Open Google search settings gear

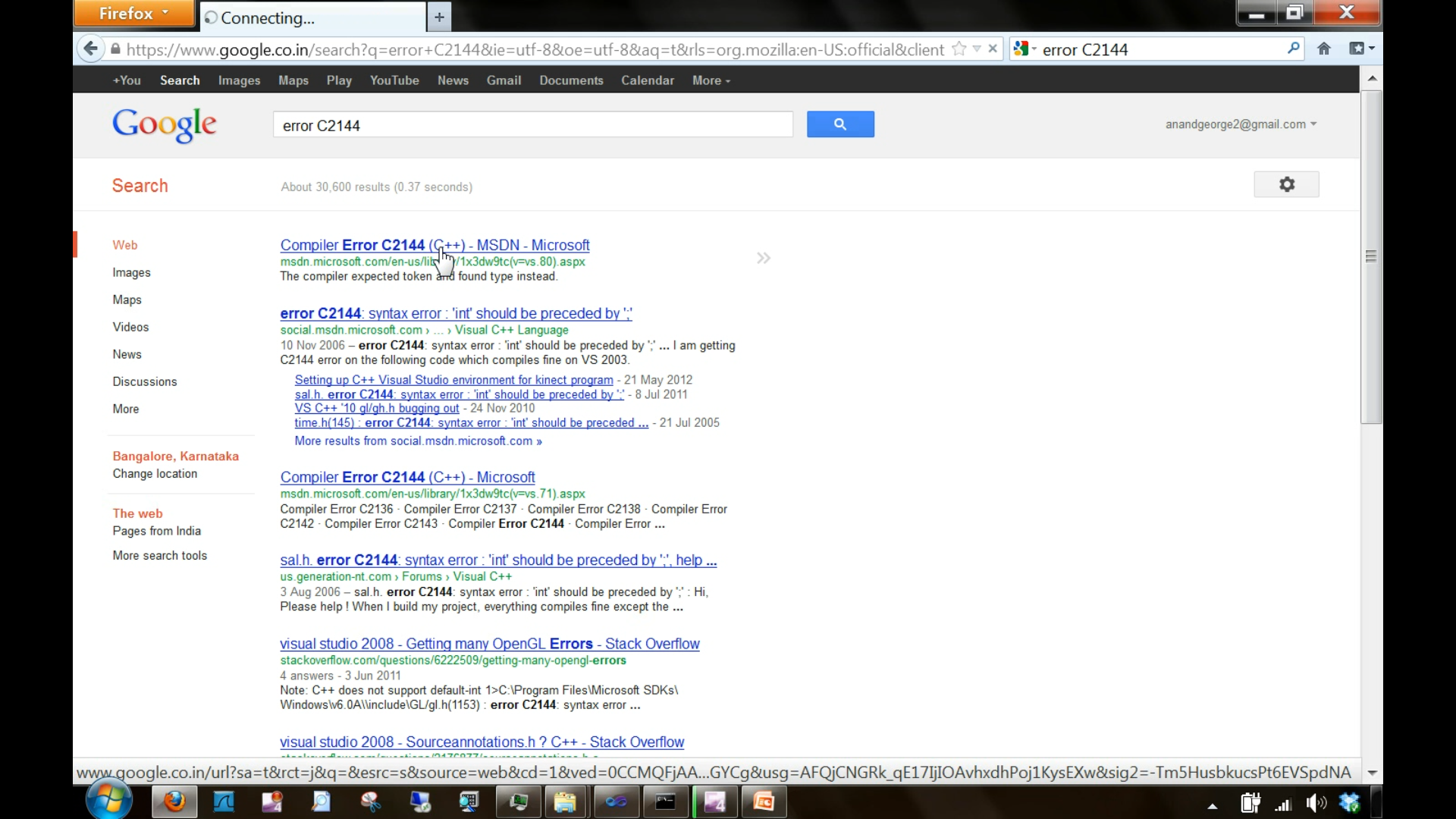pos(1286,184)
